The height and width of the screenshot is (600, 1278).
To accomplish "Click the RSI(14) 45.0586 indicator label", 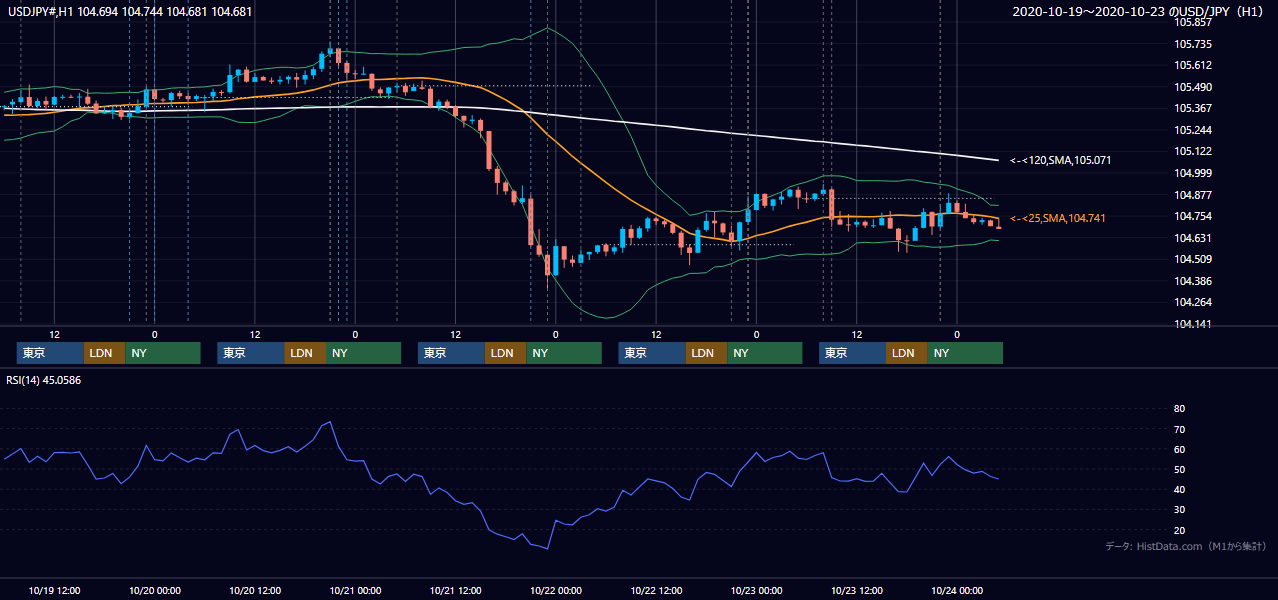I will [x=43, y=379].
